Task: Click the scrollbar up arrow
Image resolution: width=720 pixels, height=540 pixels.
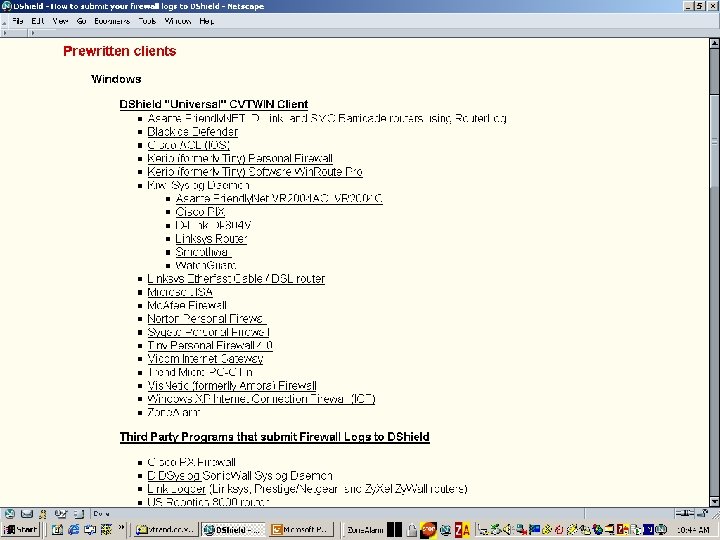Action: (x=714, y=43)
